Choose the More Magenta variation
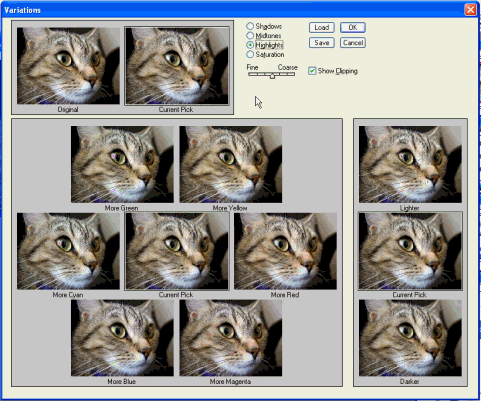Viewport: 481px width, 401px height. [231, 338]
